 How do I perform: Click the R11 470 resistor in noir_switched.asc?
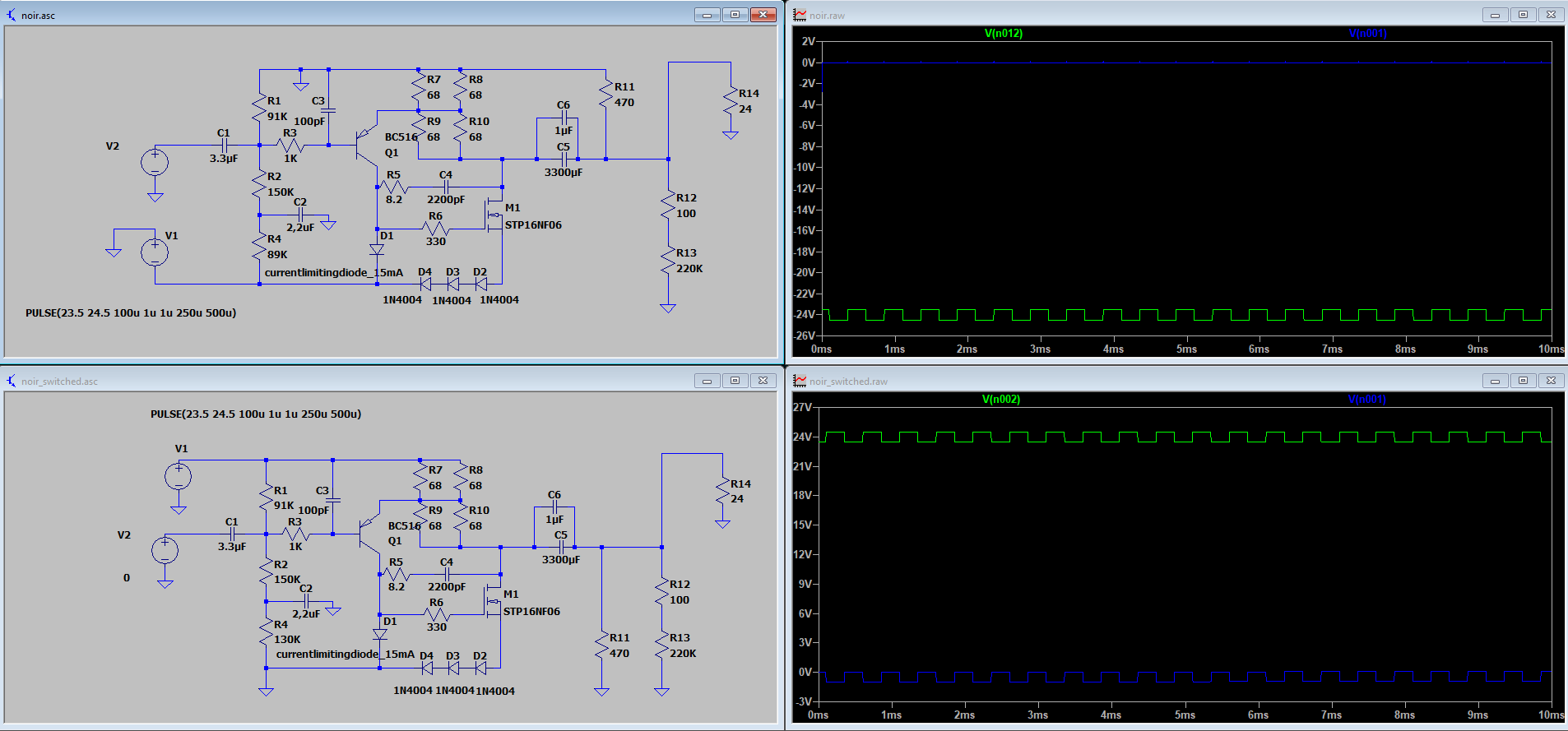tap(602, 645)
